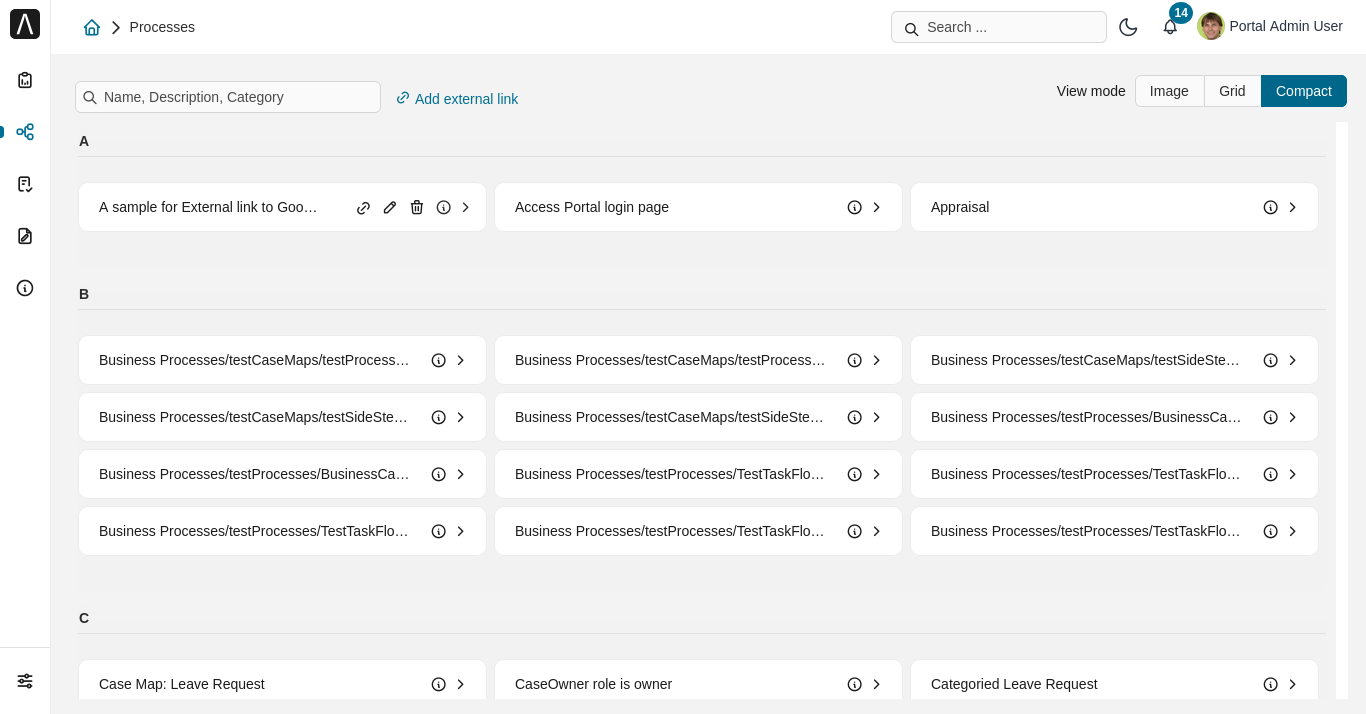Delete the External link sample process
Image resolution: width=1366 pixels, height=714 pixels.
(x=417, y=207)
